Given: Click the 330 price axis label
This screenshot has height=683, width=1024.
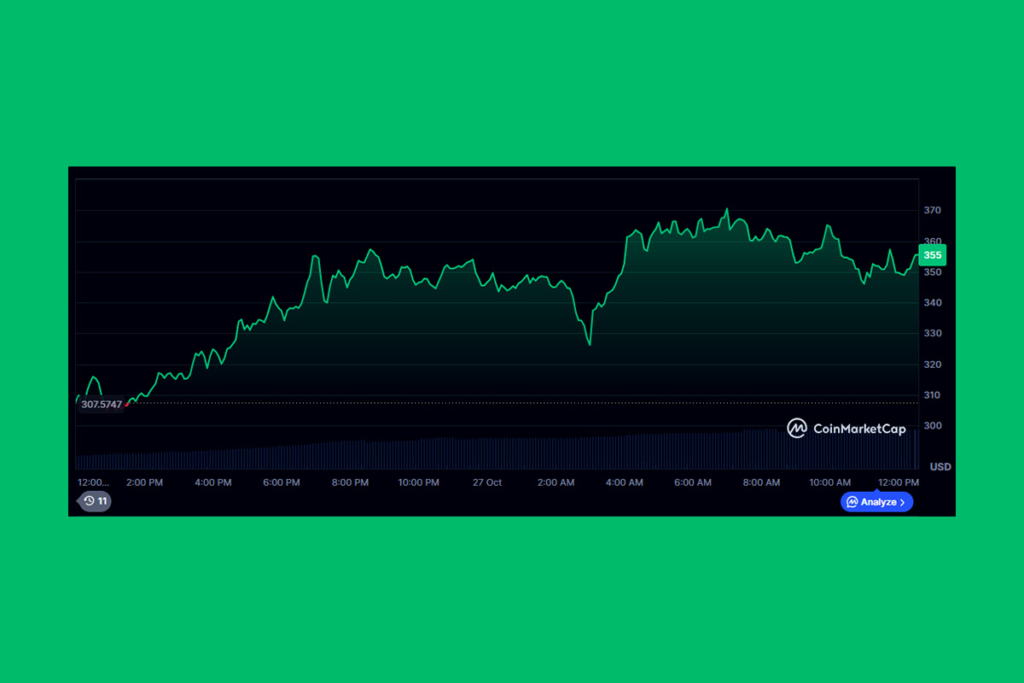Looking at the screenshot, I should [x=932, y=334].
